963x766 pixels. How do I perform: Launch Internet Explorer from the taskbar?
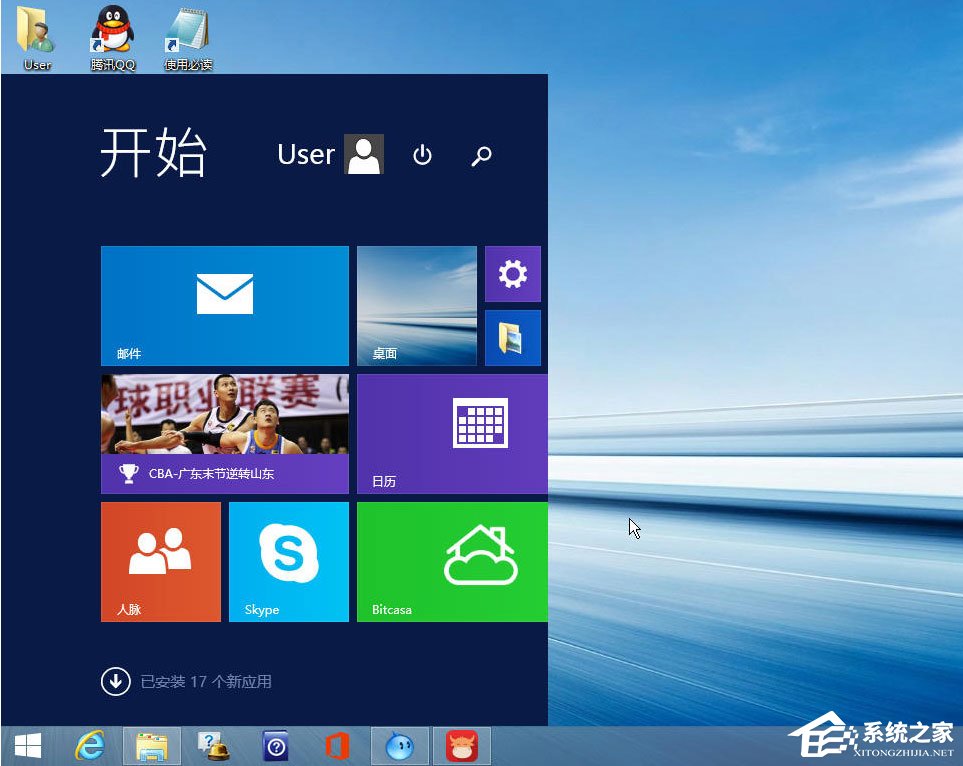click(x=89, y=745)
